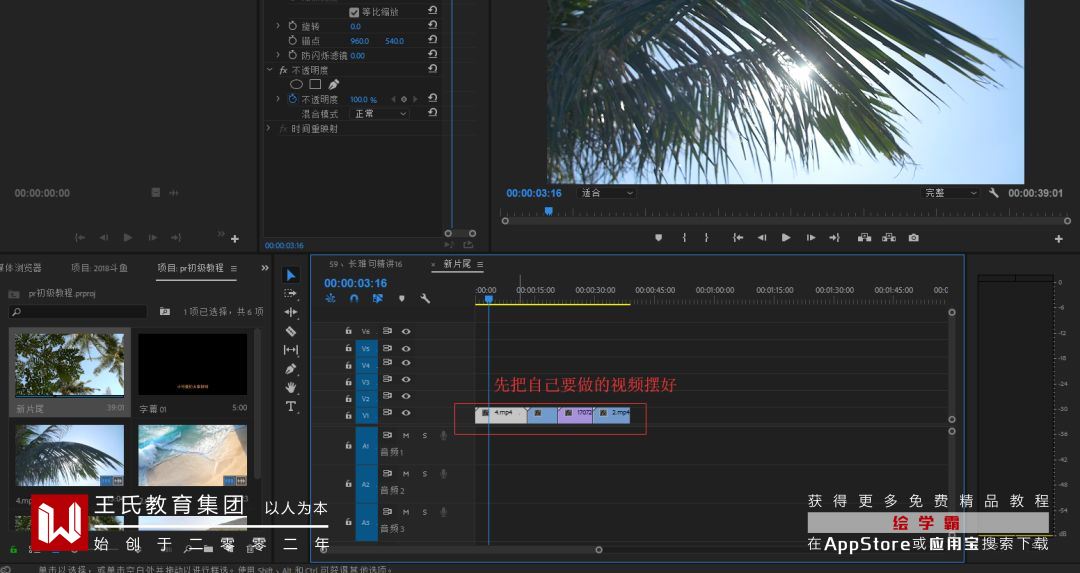Screen dimensions: 1080x573
Task: Toggle linked selection in the timeline
Action: coord(377,298)
